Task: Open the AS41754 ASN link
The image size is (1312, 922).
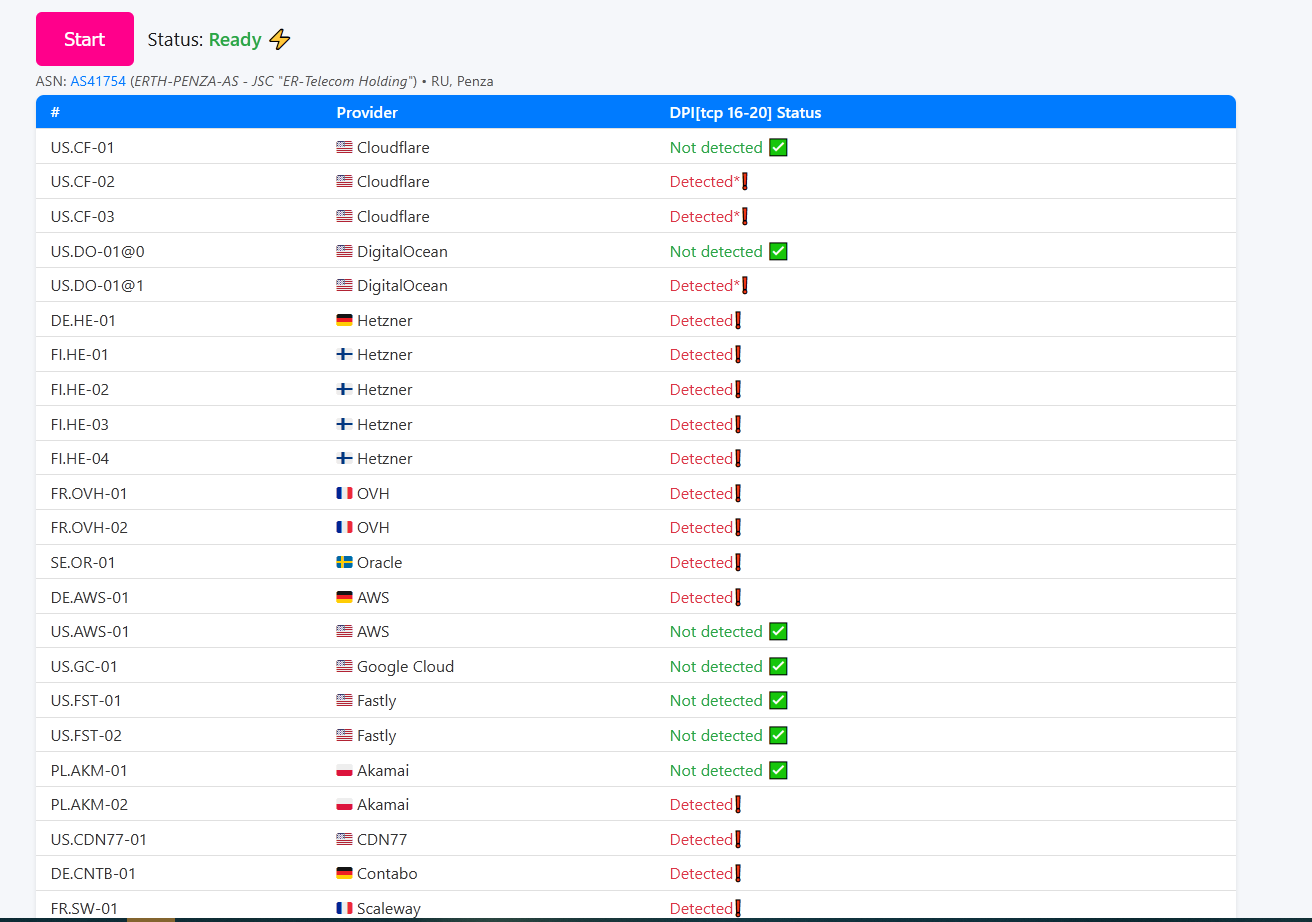Action: (x=98, y=81)
